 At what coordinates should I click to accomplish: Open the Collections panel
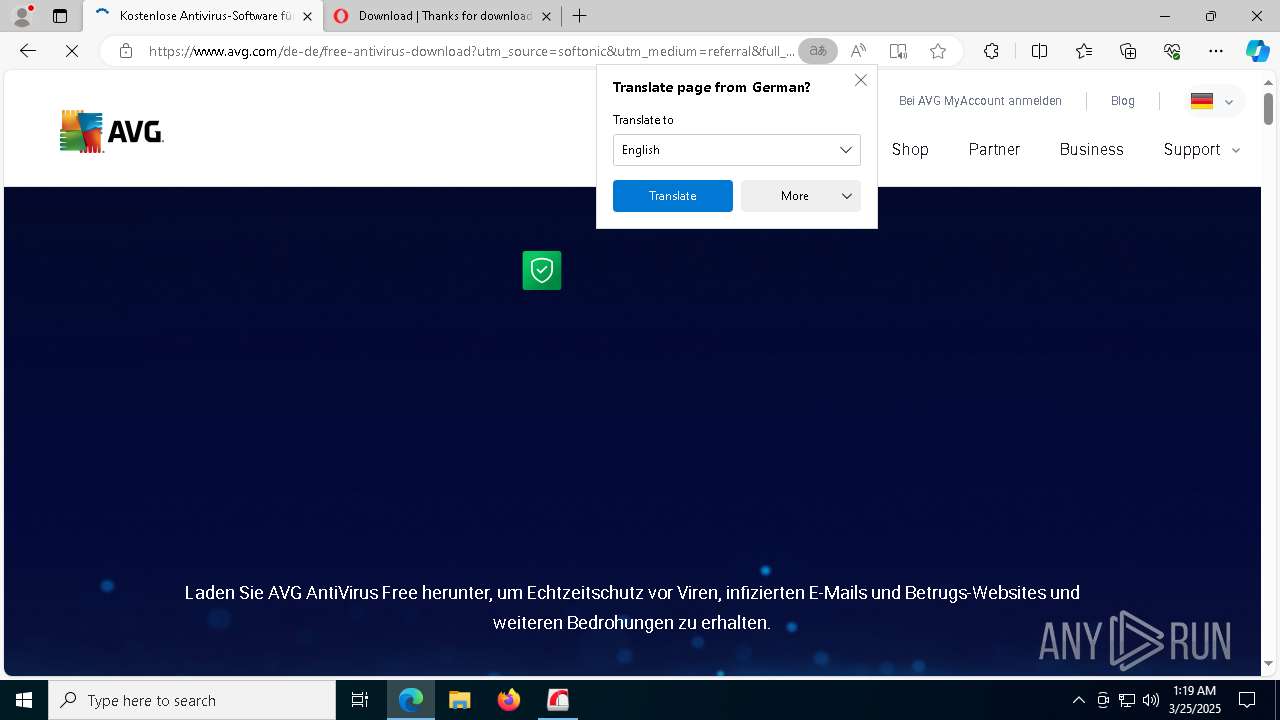coord(1128,51)
